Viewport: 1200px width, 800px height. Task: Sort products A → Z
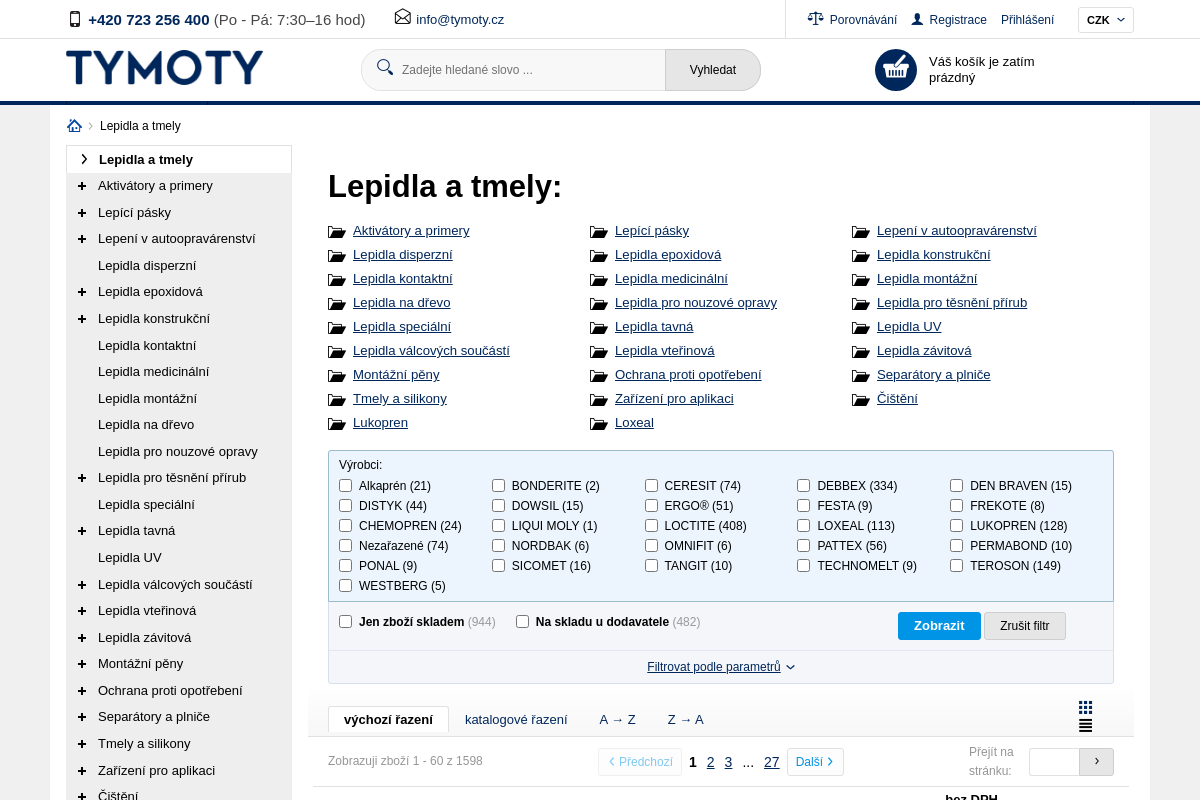click(x=617, y=719)
